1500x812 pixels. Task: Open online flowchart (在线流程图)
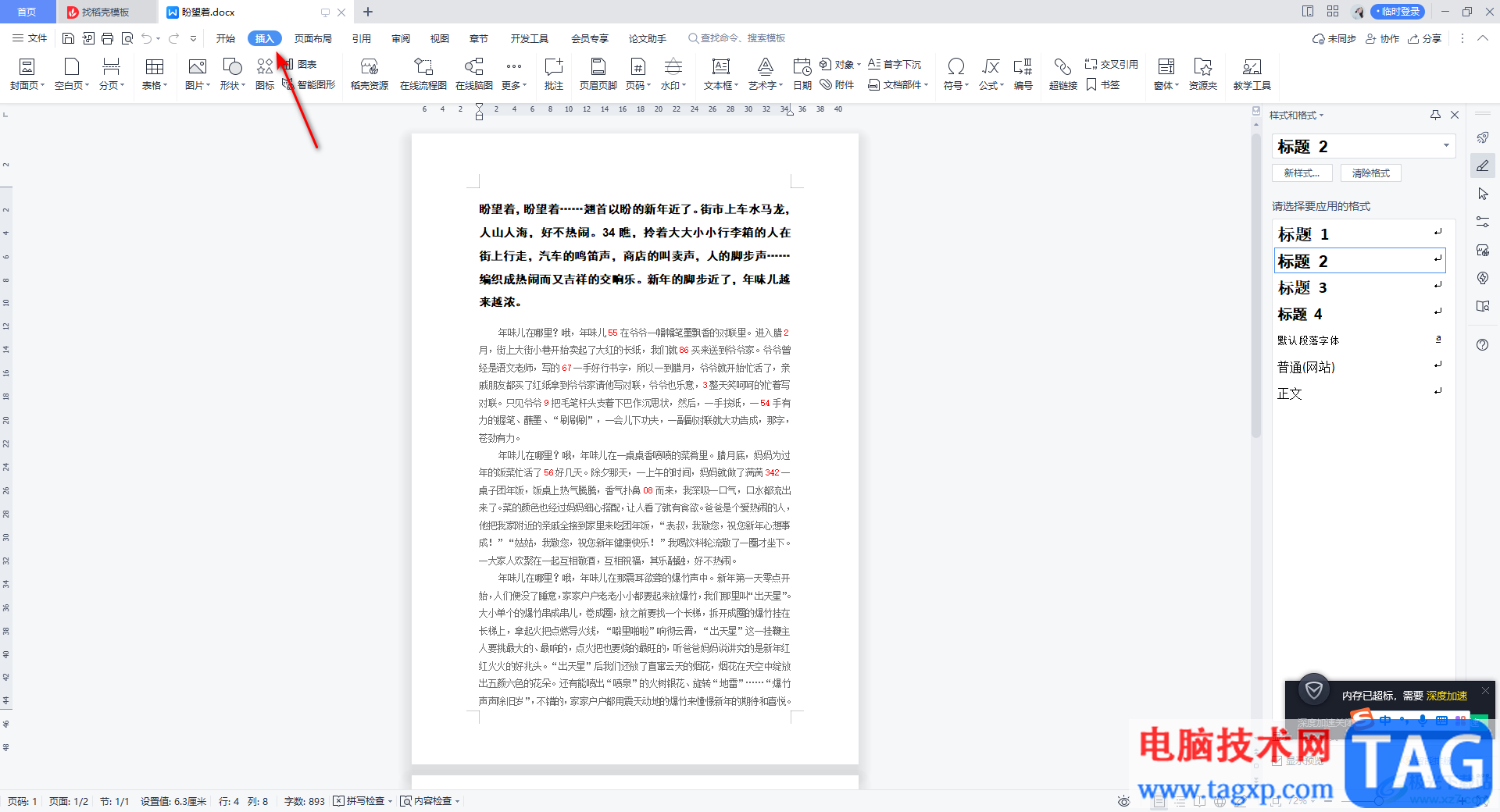(423, 74)
